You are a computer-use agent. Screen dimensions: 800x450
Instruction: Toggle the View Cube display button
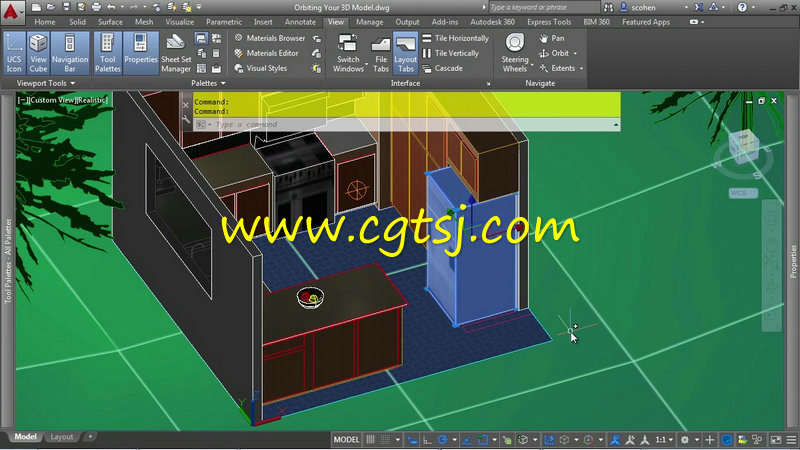[x=38, y=53]
